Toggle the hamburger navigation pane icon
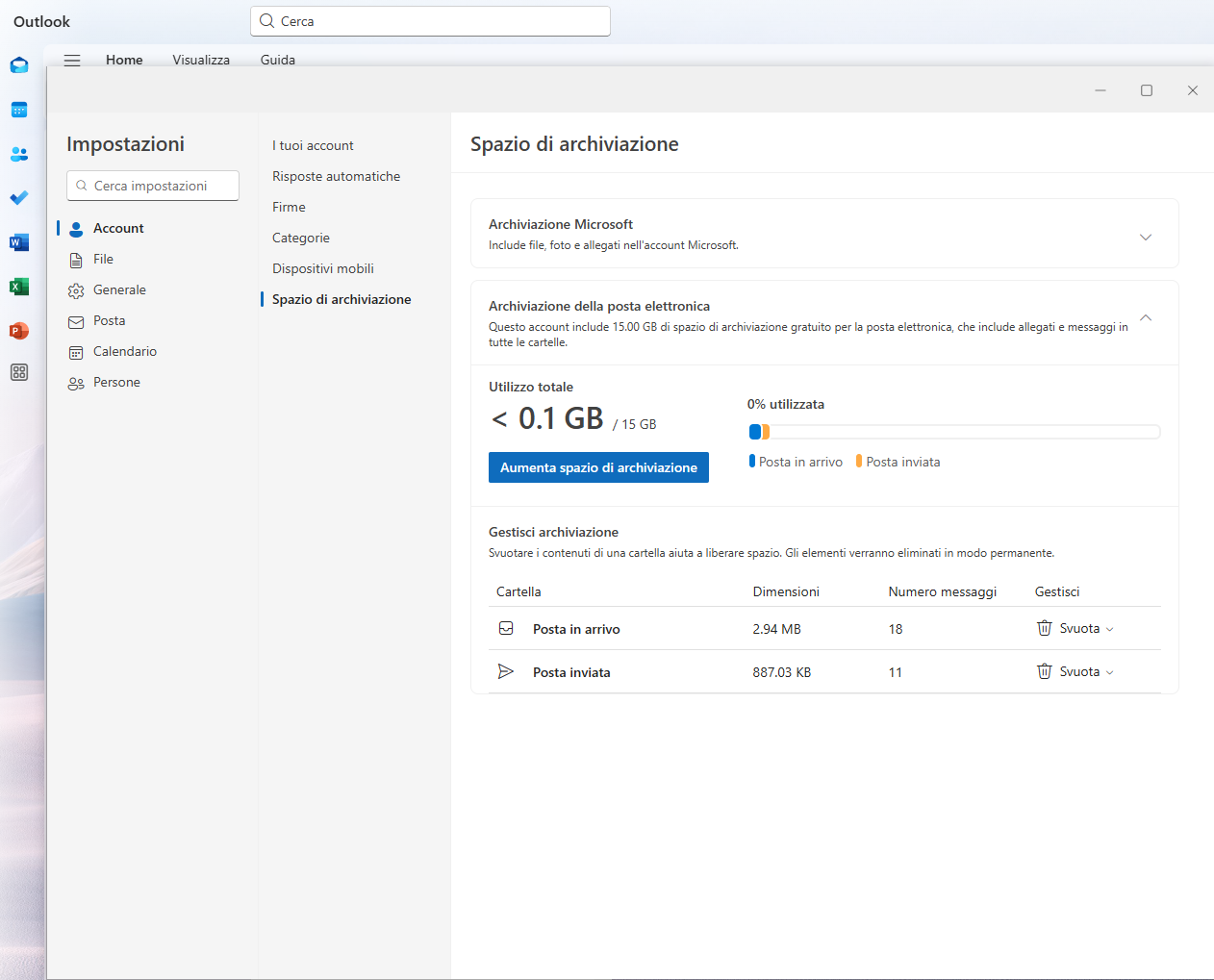Screen dimensions: 1214x980 (72, 60)
